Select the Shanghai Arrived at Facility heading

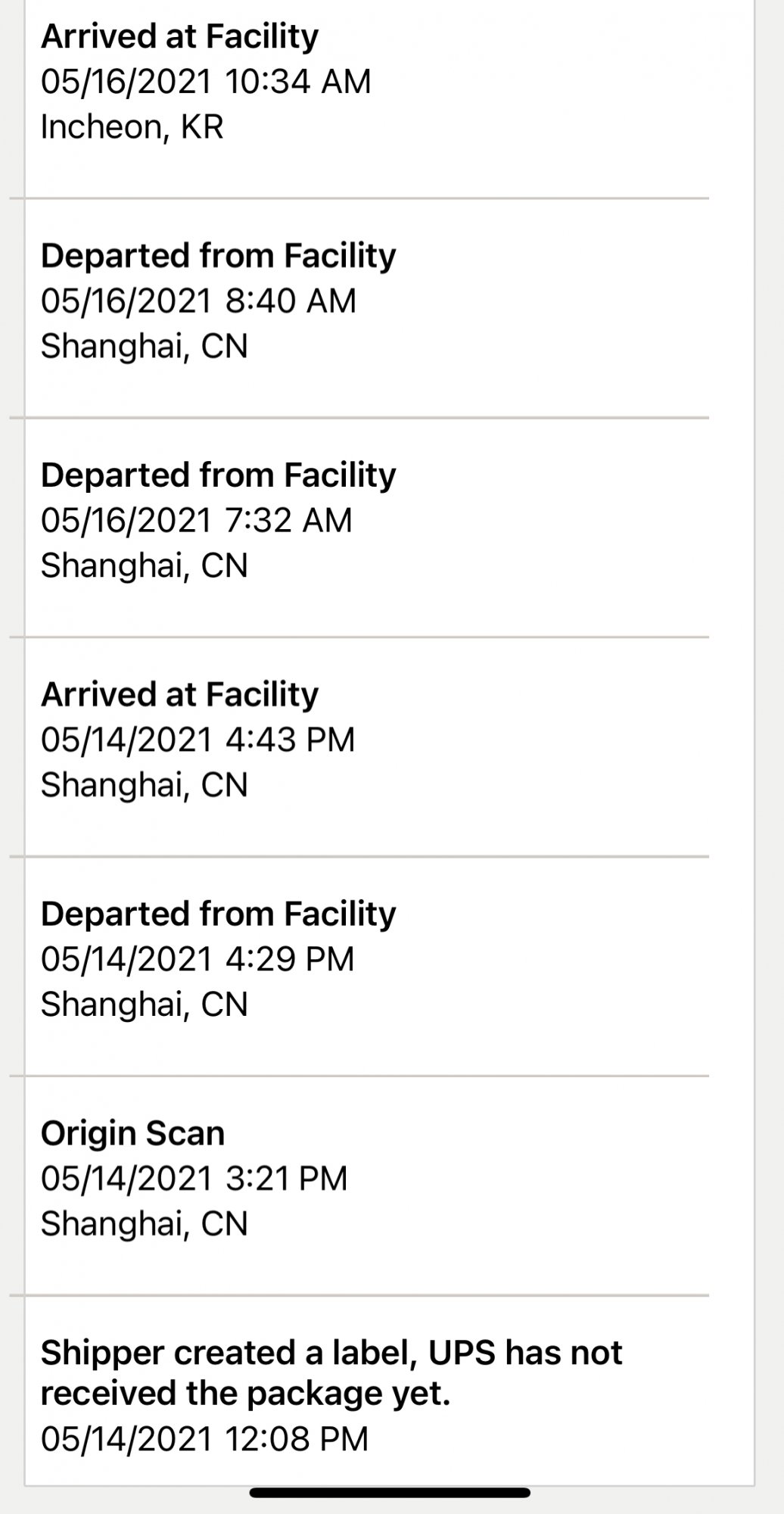click(179, 695)
